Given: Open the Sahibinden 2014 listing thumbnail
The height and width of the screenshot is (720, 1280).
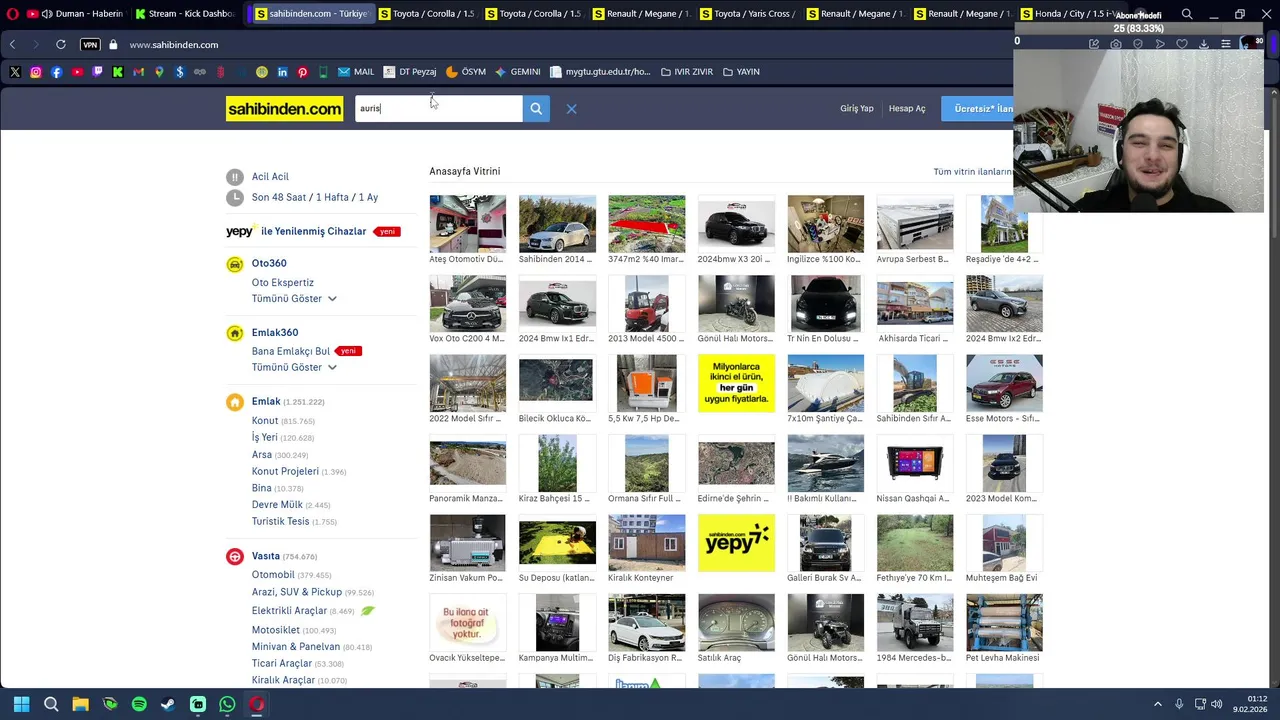Looking at the screenshot, I should click(557, 224).
